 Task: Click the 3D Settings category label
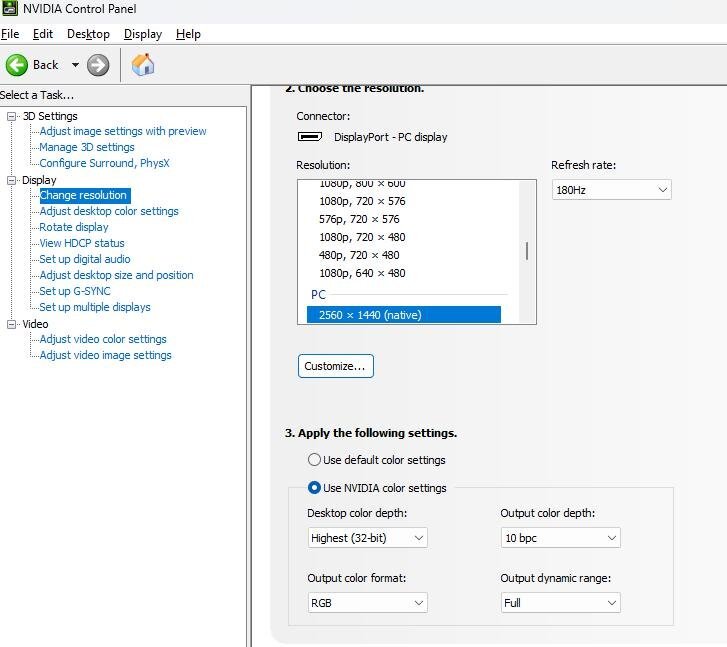coord(50,116)
